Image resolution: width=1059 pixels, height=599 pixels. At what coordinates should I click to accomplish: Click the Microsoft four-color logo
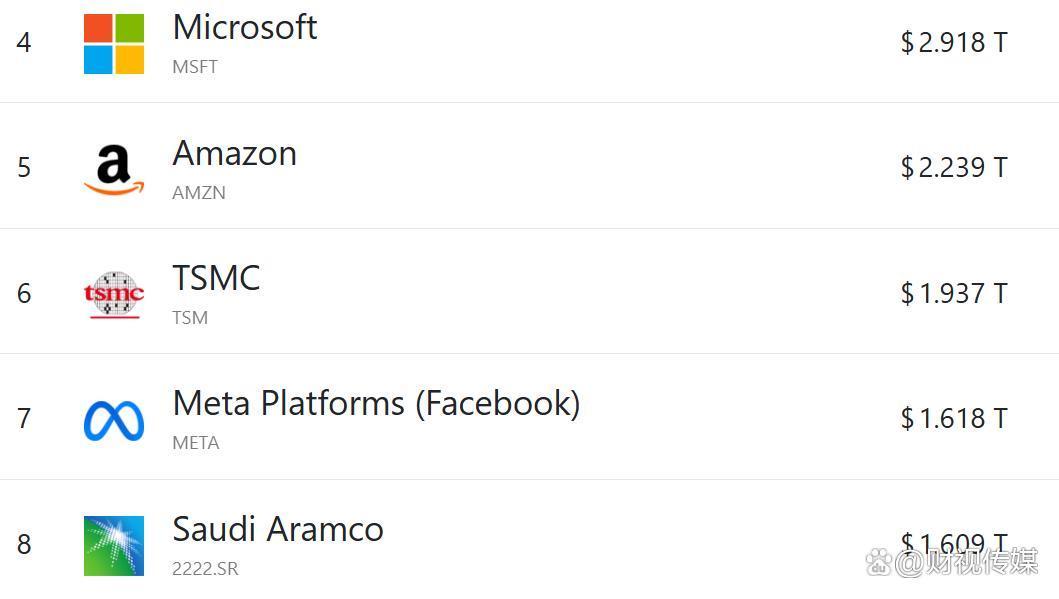pyautogui.click(x=114, y=44)
